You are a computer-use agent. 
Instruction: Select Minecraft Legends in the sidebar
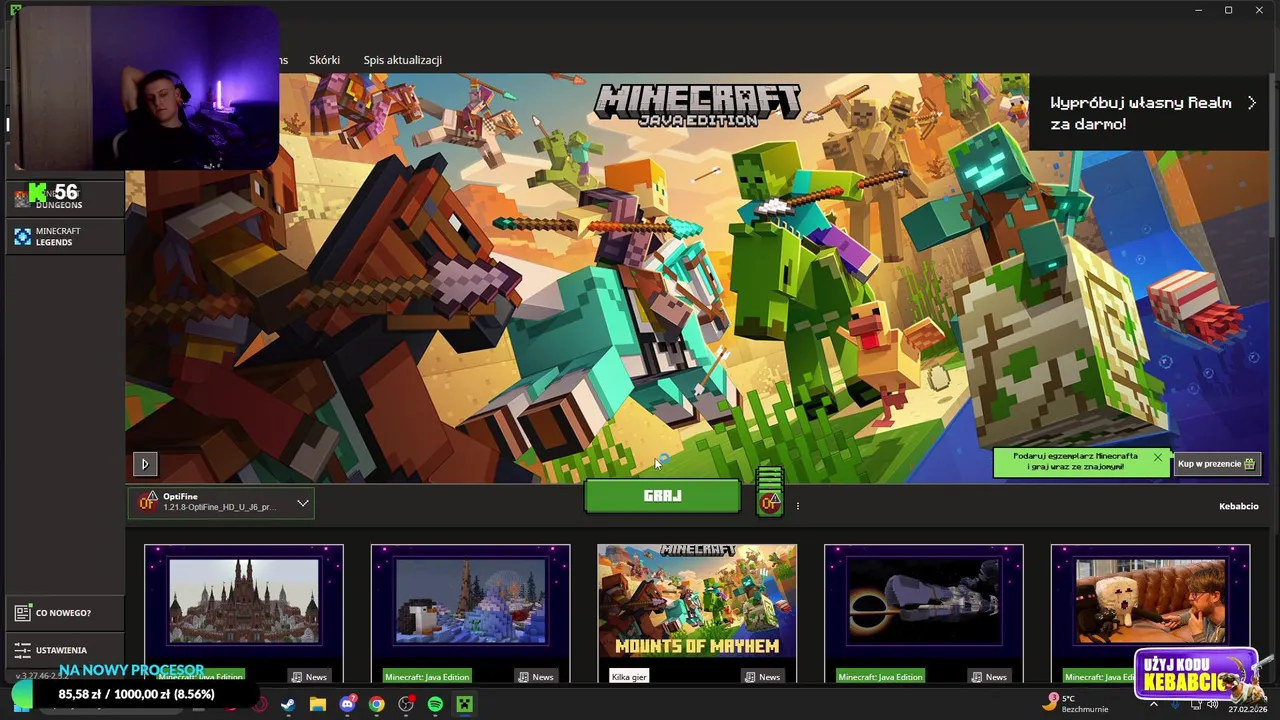[66, 237]
